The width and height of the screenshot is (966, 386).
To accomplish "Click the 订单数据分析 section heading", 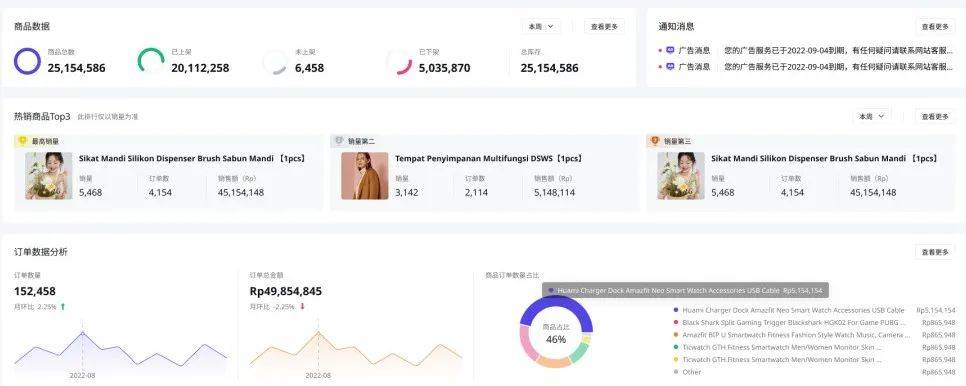I will [41, 252].
